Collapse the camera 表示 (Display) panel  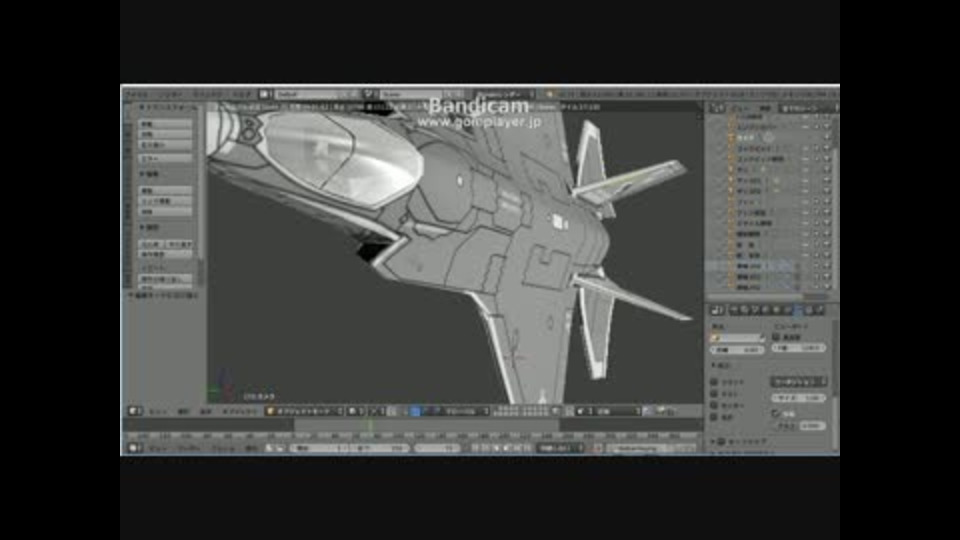[721, 366]
